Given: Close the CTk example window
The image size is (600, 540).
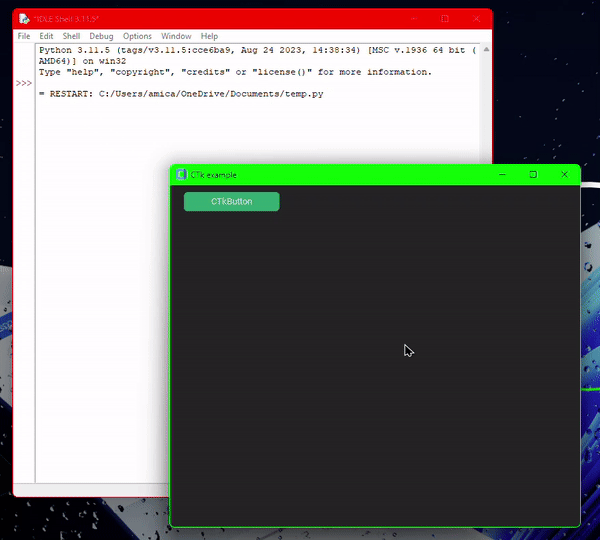Looking at the screenshot, I should [564, 175].
